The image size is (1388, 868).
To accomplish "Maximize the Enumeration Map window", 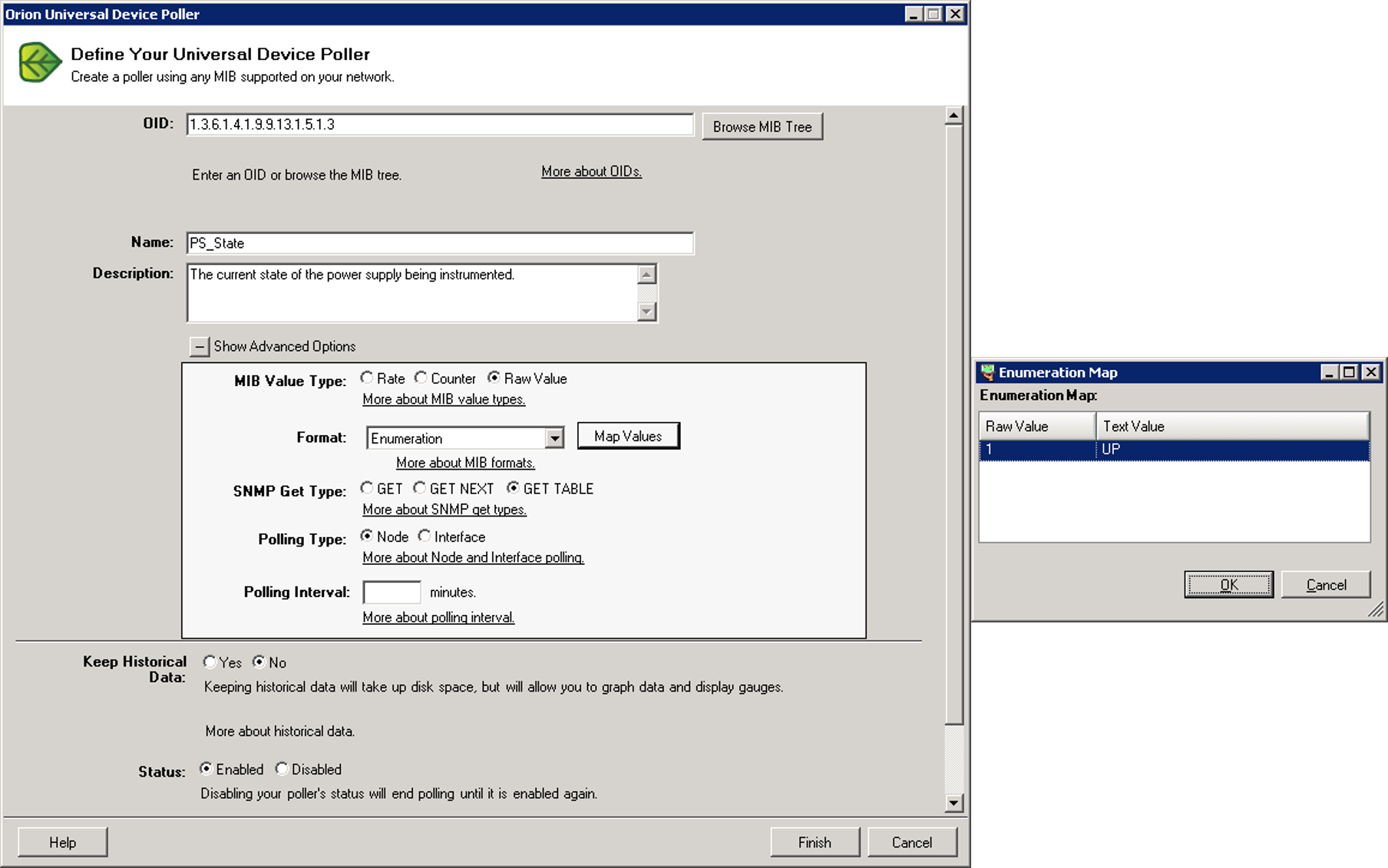I will pos(1350,372).
